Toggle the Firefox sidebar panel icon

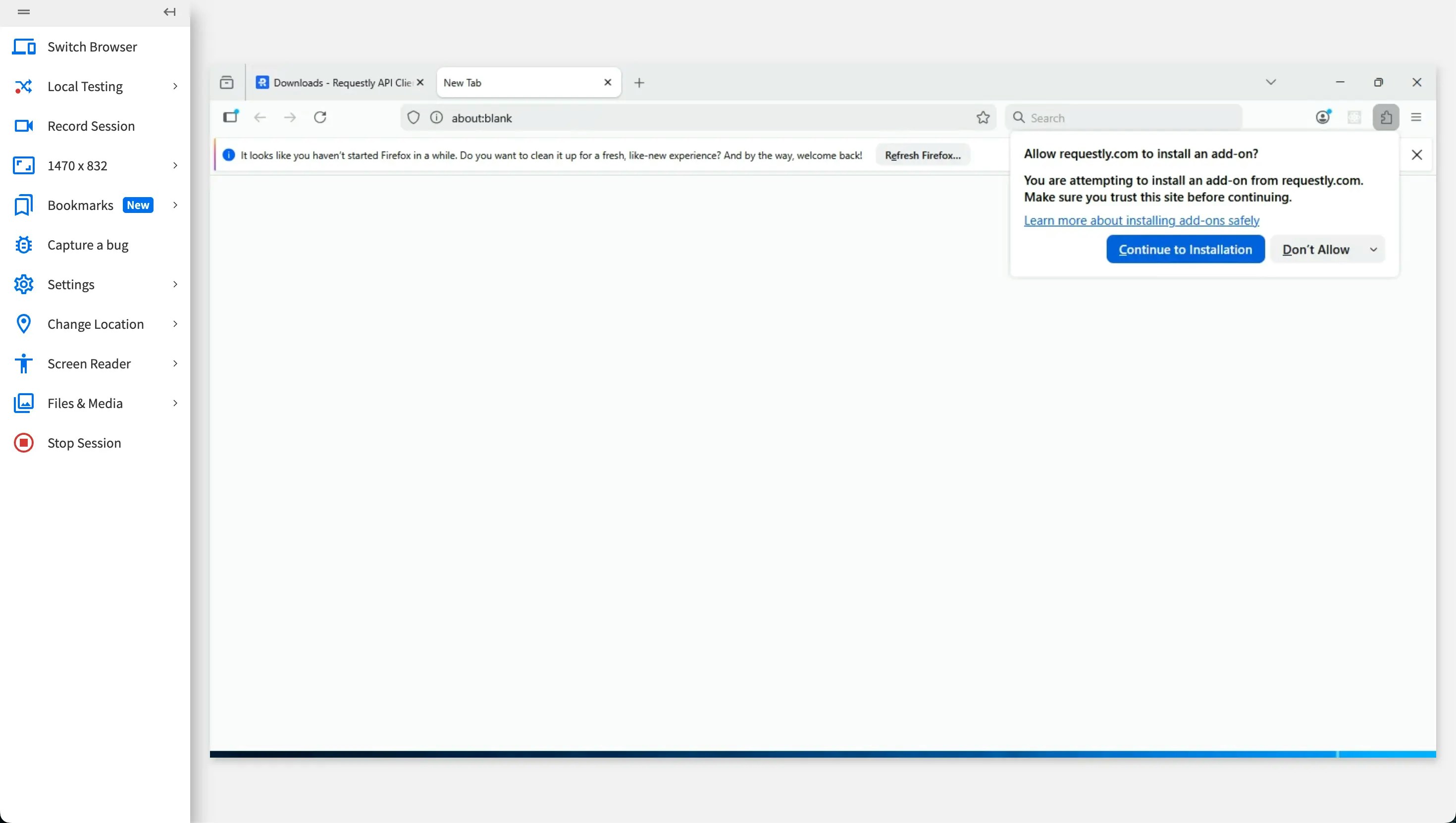pos(230,117)
